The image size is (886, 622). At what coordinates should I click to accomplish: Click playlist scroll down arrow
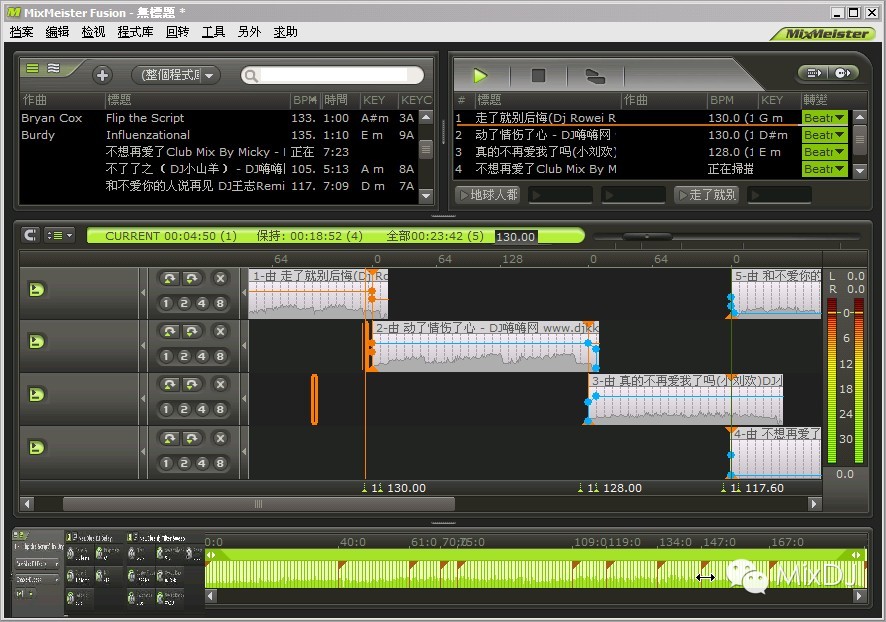tap(859, 169)
